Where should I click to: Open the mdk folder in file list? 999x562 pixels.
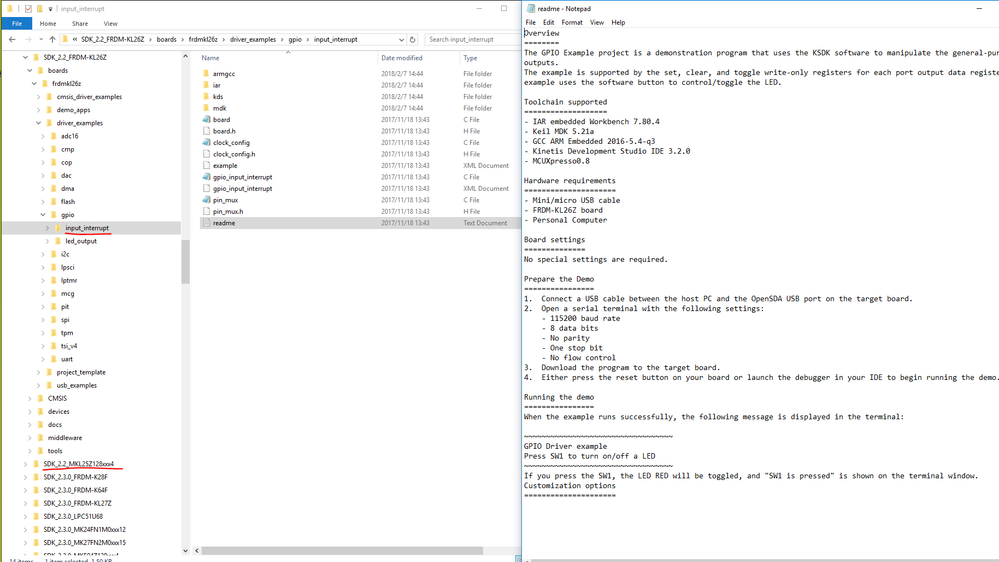pyautogui.click(x=219, y=108)
